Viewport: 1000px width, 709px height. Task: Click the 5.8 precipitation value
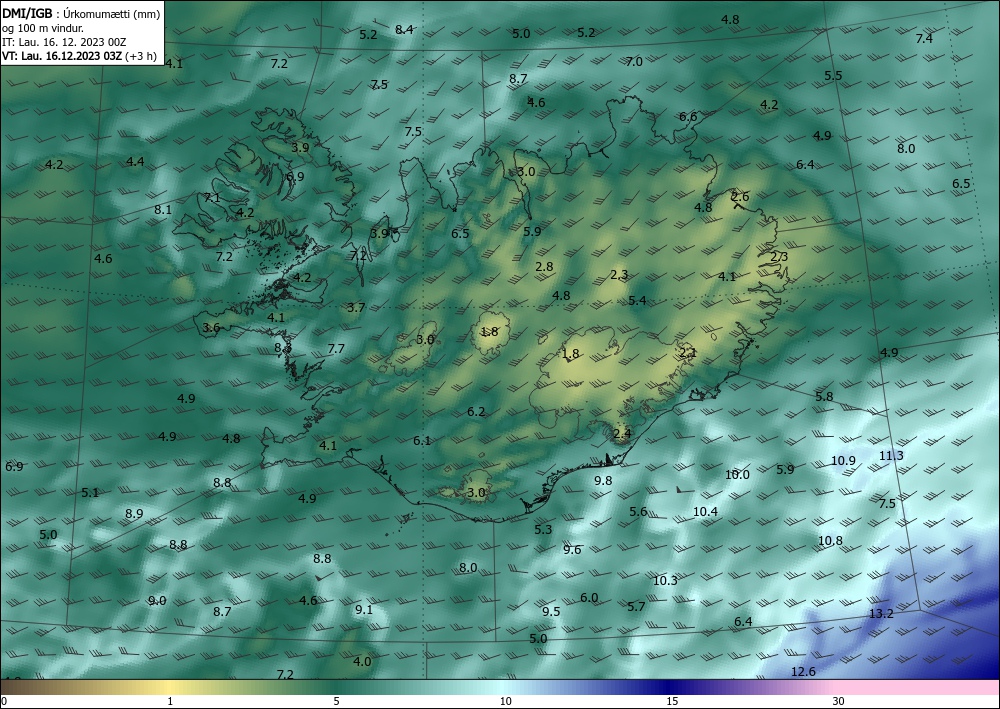pos(824,397)
